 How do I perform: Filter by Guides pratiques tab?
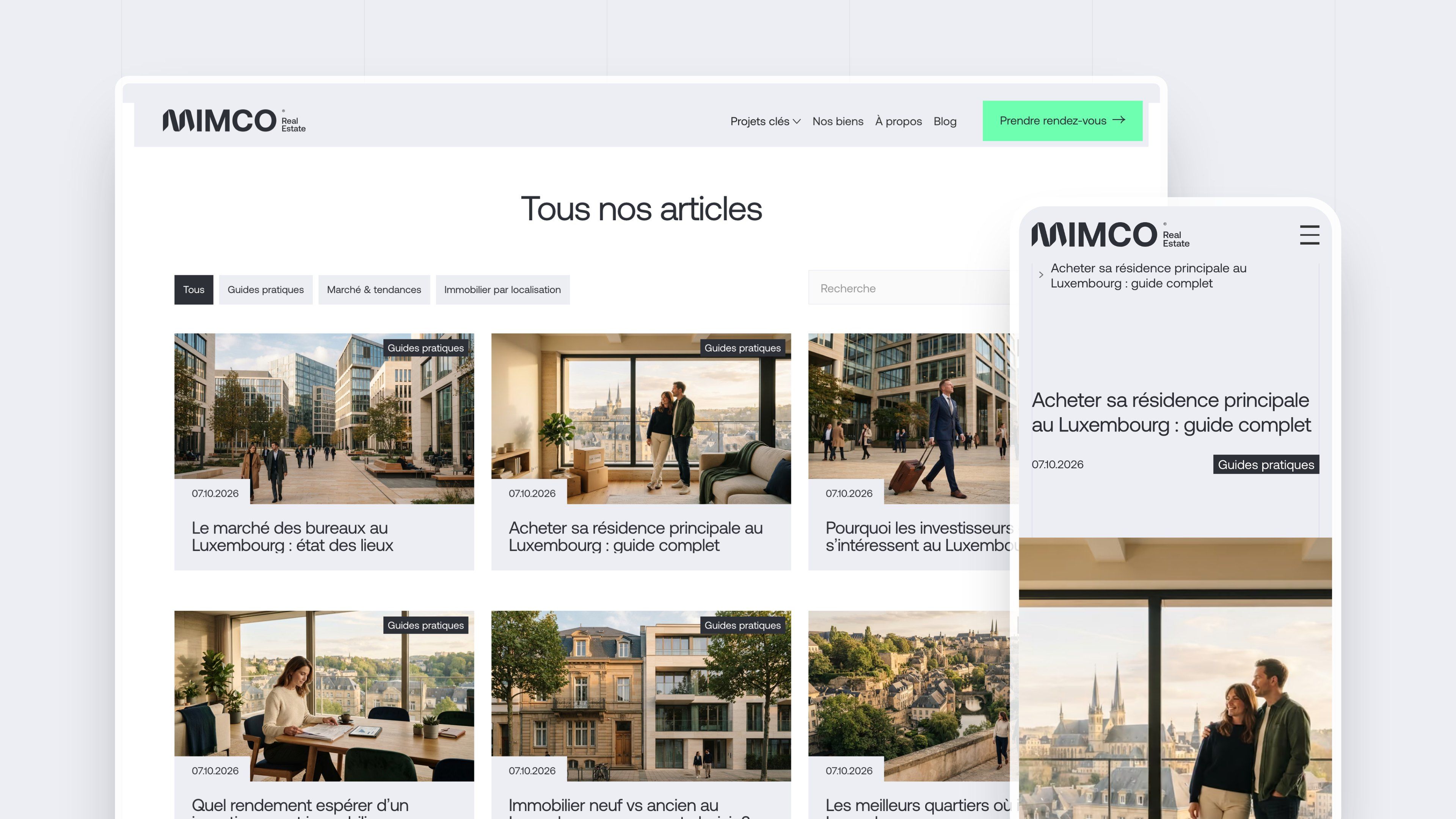[265, 289]
